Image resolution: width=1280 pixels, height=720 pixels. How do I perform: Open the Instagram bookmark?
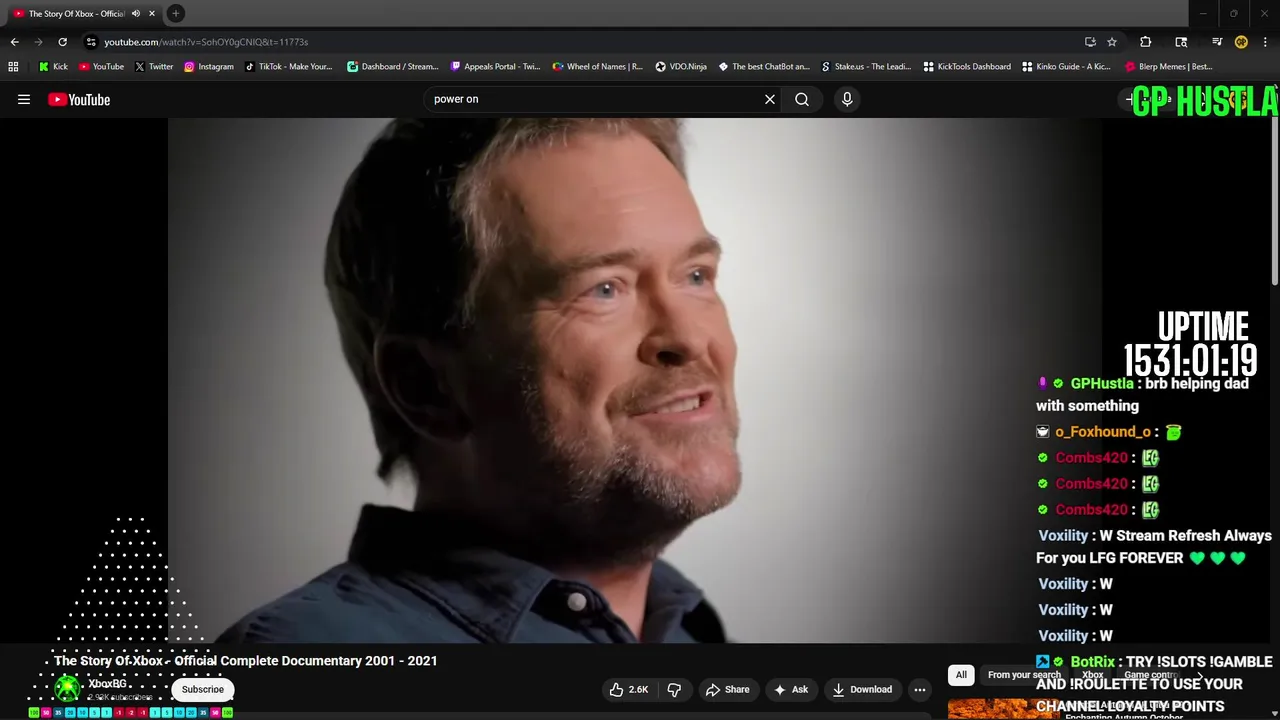[208, 67]
